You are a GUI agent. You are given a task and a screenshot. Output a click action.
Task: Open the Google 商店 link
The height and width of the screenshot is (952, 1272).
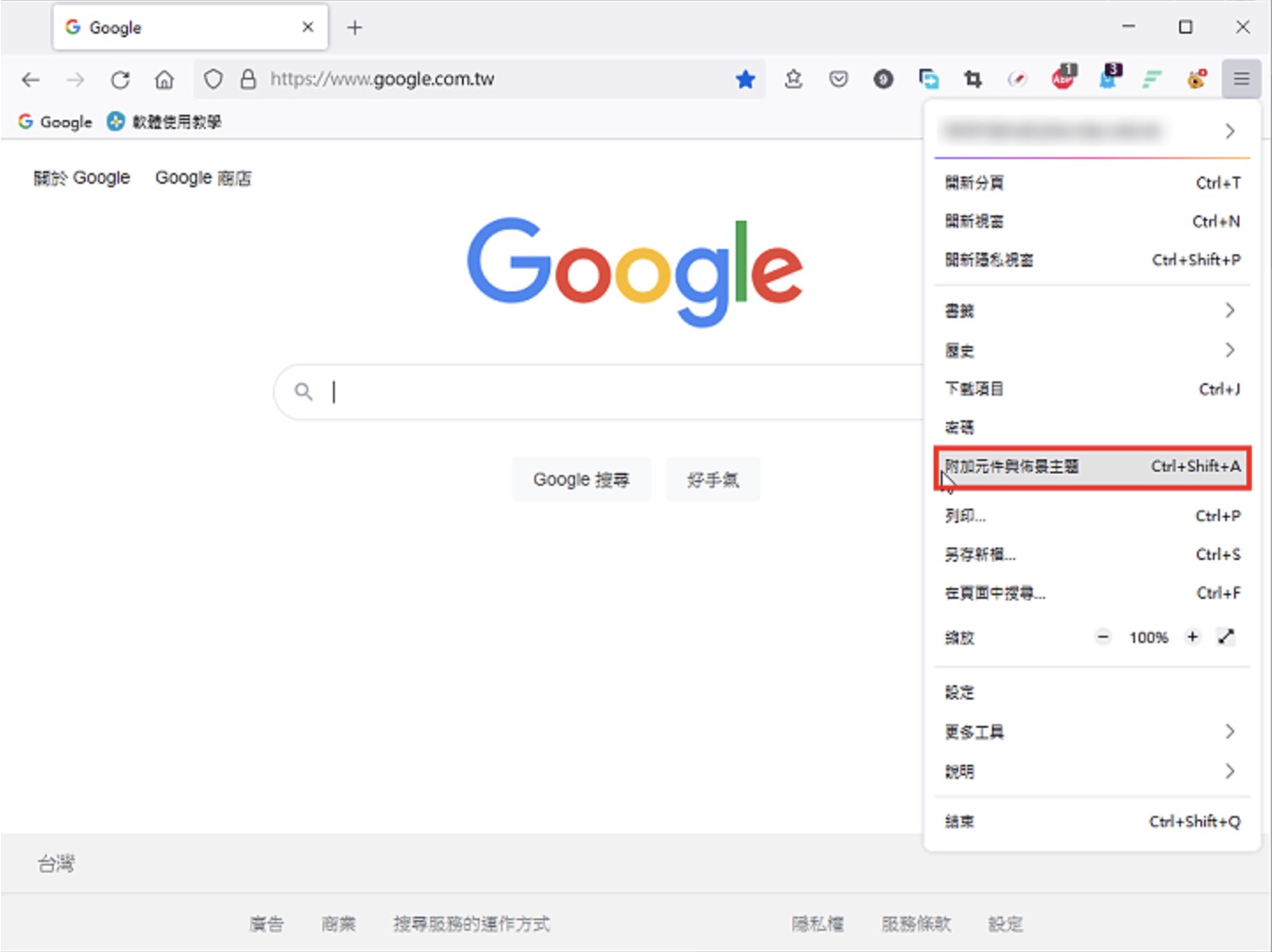[203, 178]
